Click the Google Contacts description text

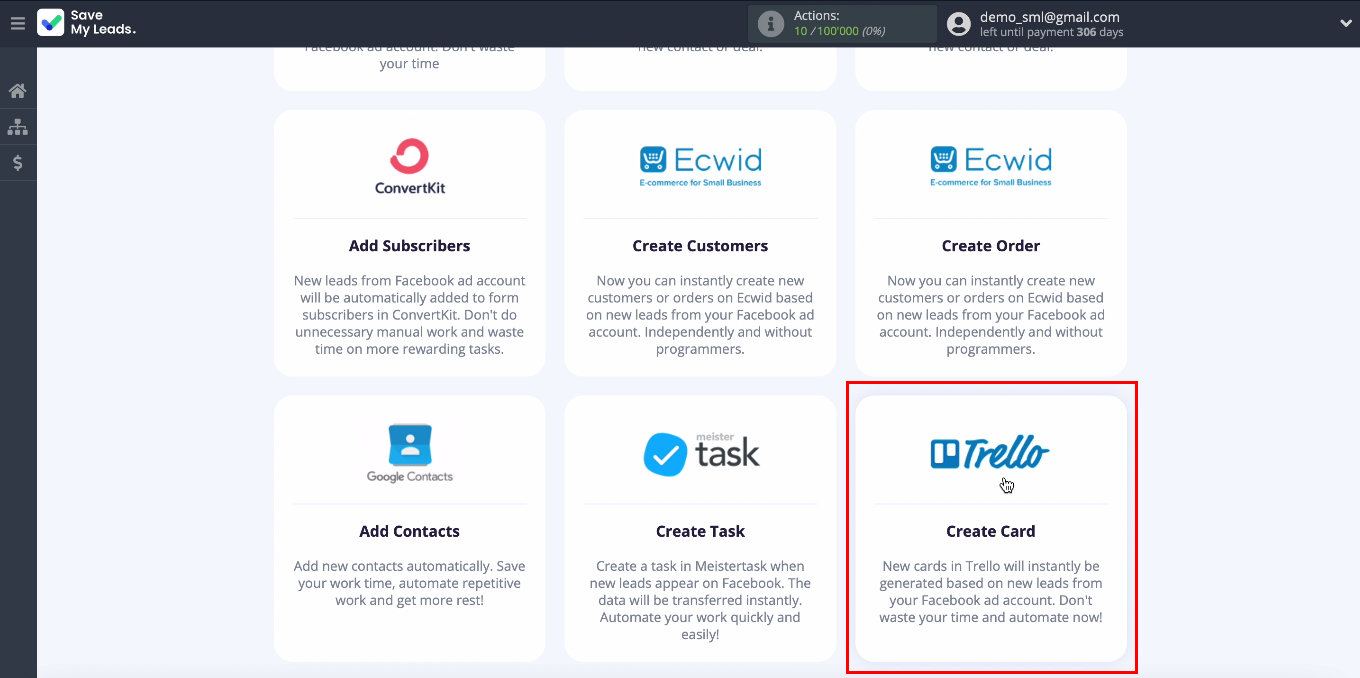[x=410, y=583]
